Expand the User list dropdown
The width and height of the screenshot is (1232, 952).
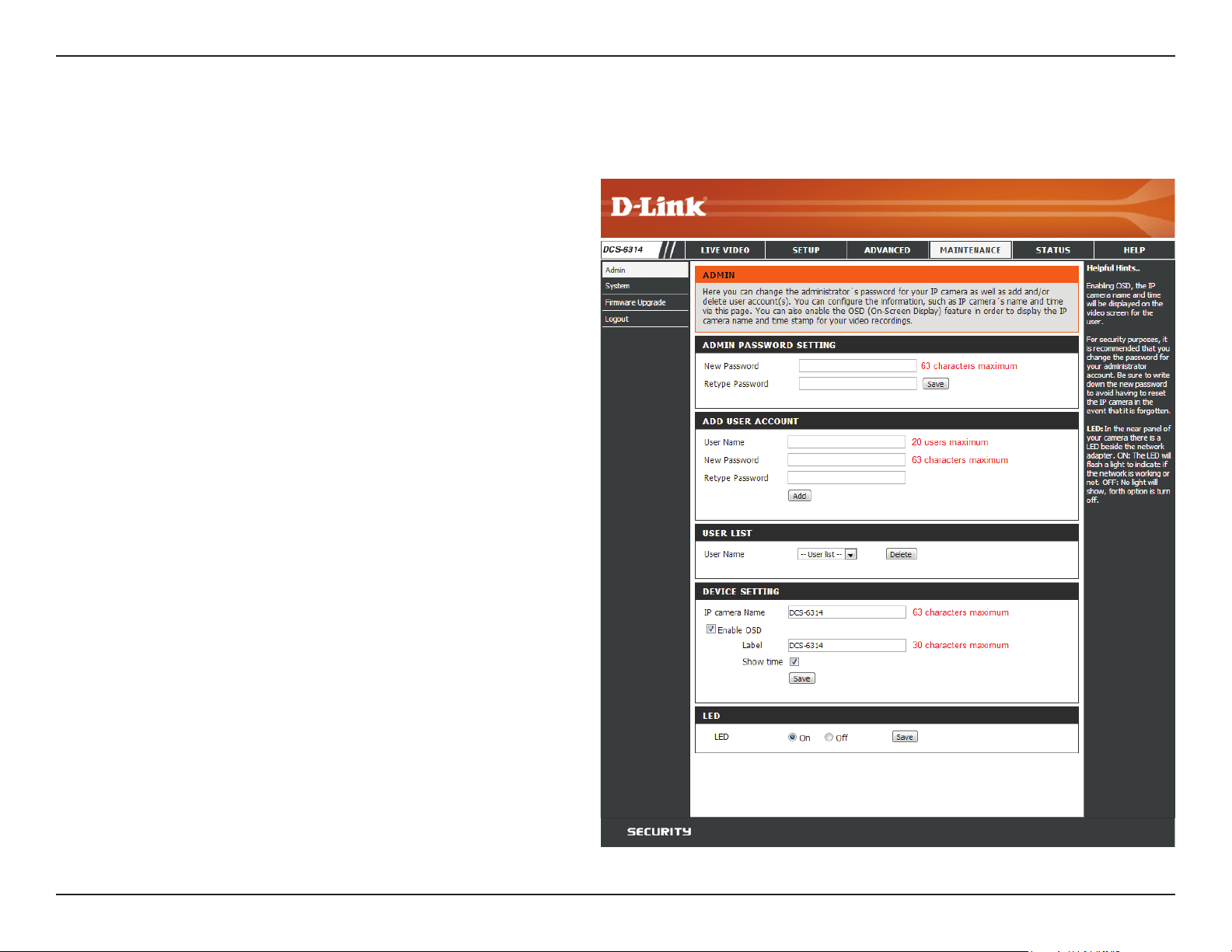click(x=827, y=554)
